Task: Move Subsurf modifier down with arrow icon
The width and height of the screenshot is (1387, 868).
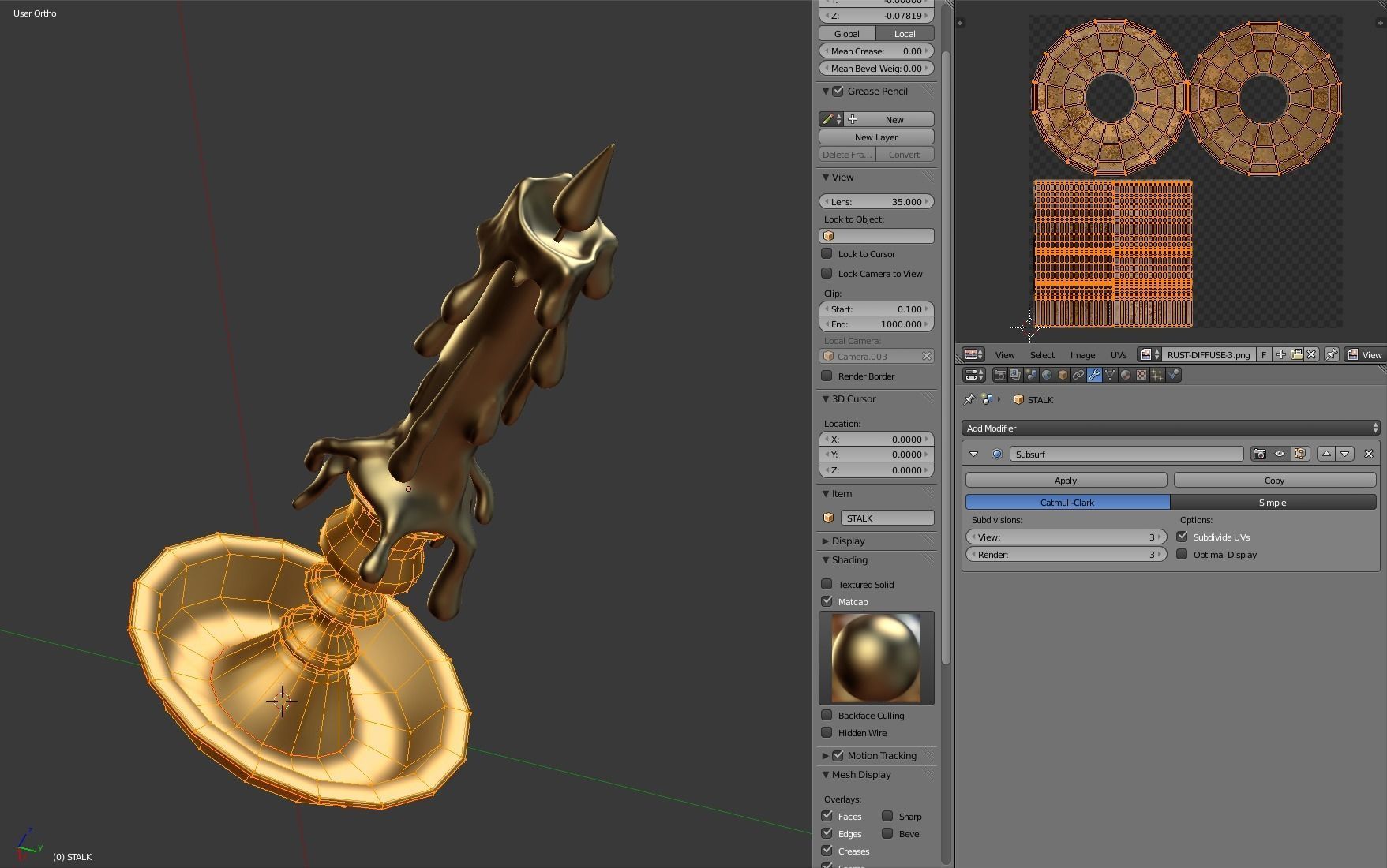Action: tap(1345, 454)
